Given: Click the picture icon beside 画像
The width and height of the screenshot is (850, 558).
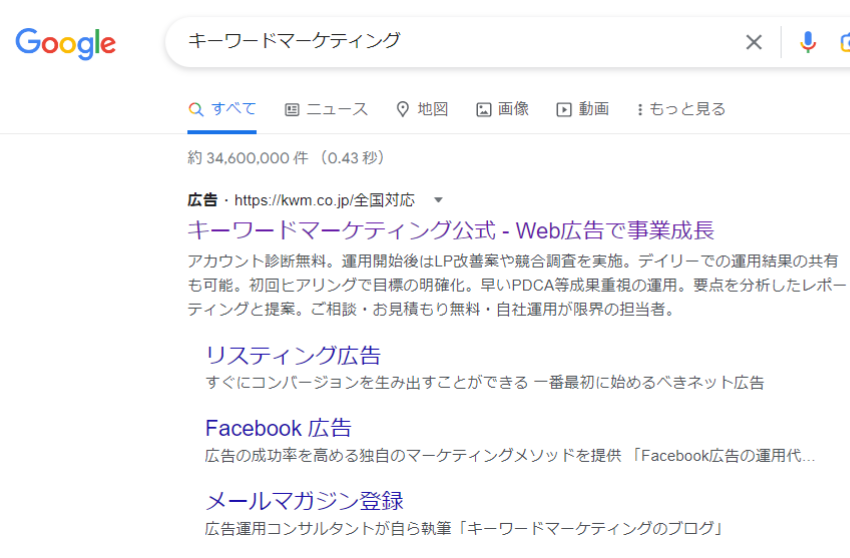Looking at the screenshot, I should (484, 110).
